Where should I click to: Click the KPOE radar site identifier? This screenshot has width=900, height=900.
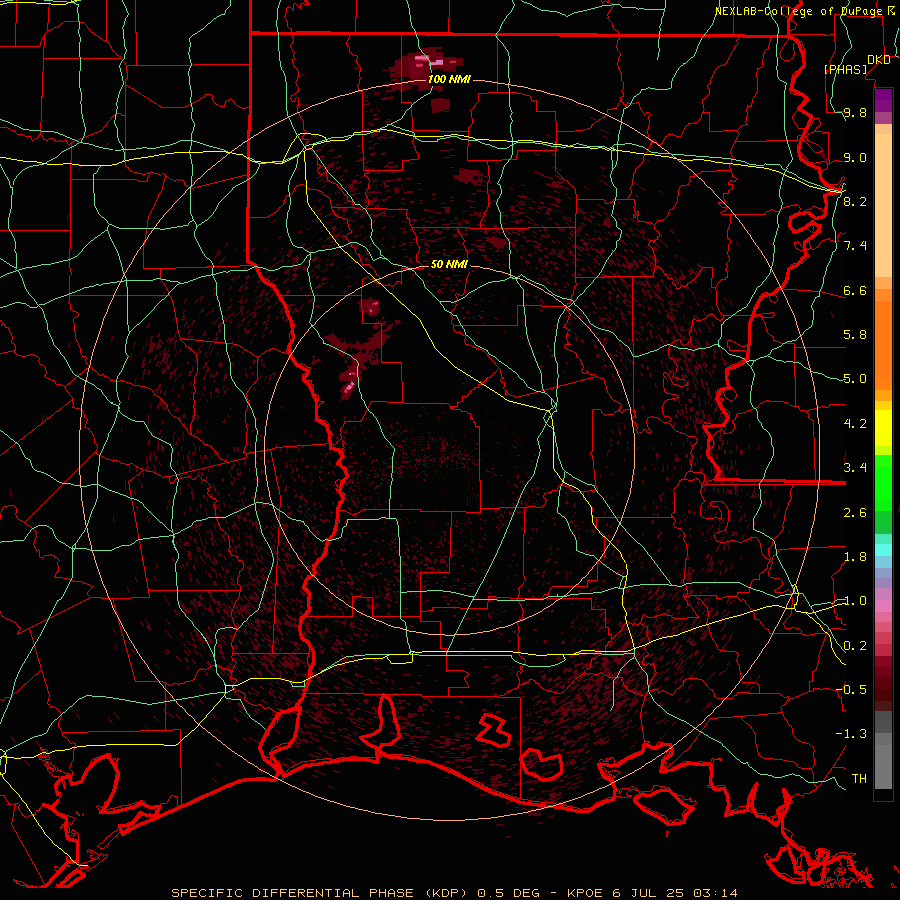pos(585,893)
